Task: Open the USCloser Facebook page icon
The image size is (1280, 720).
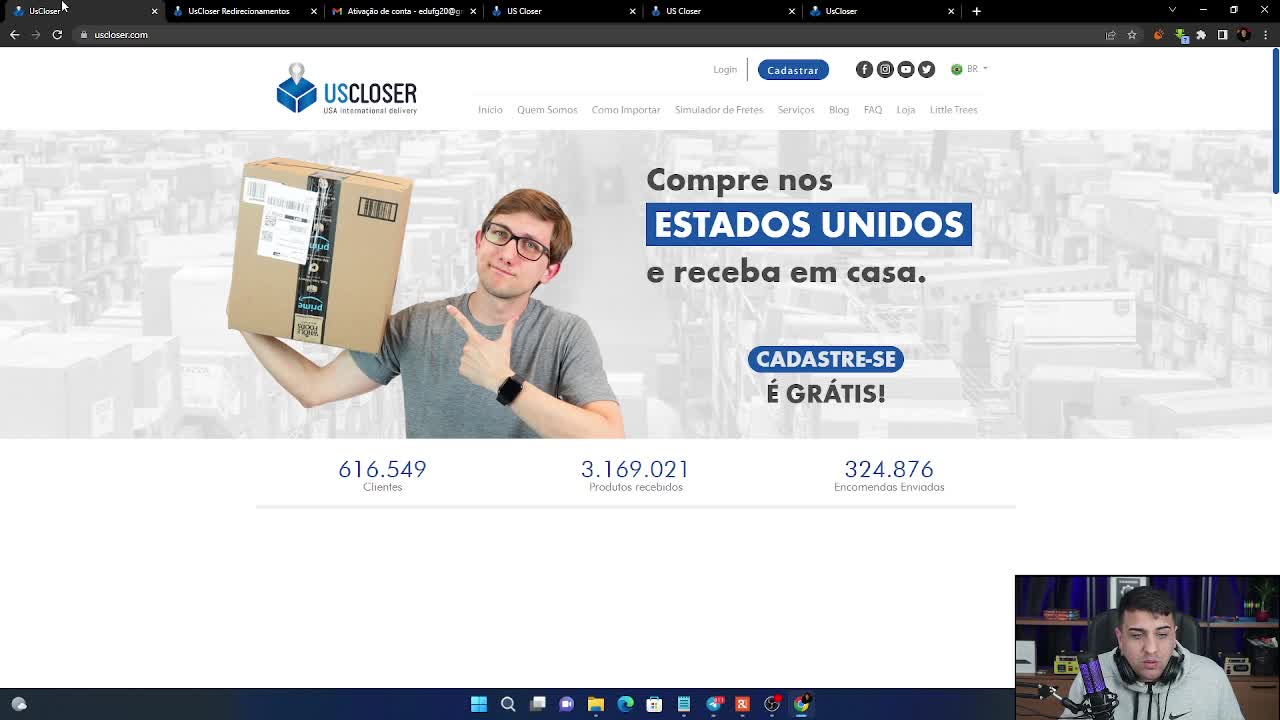Action: [864, 69]
